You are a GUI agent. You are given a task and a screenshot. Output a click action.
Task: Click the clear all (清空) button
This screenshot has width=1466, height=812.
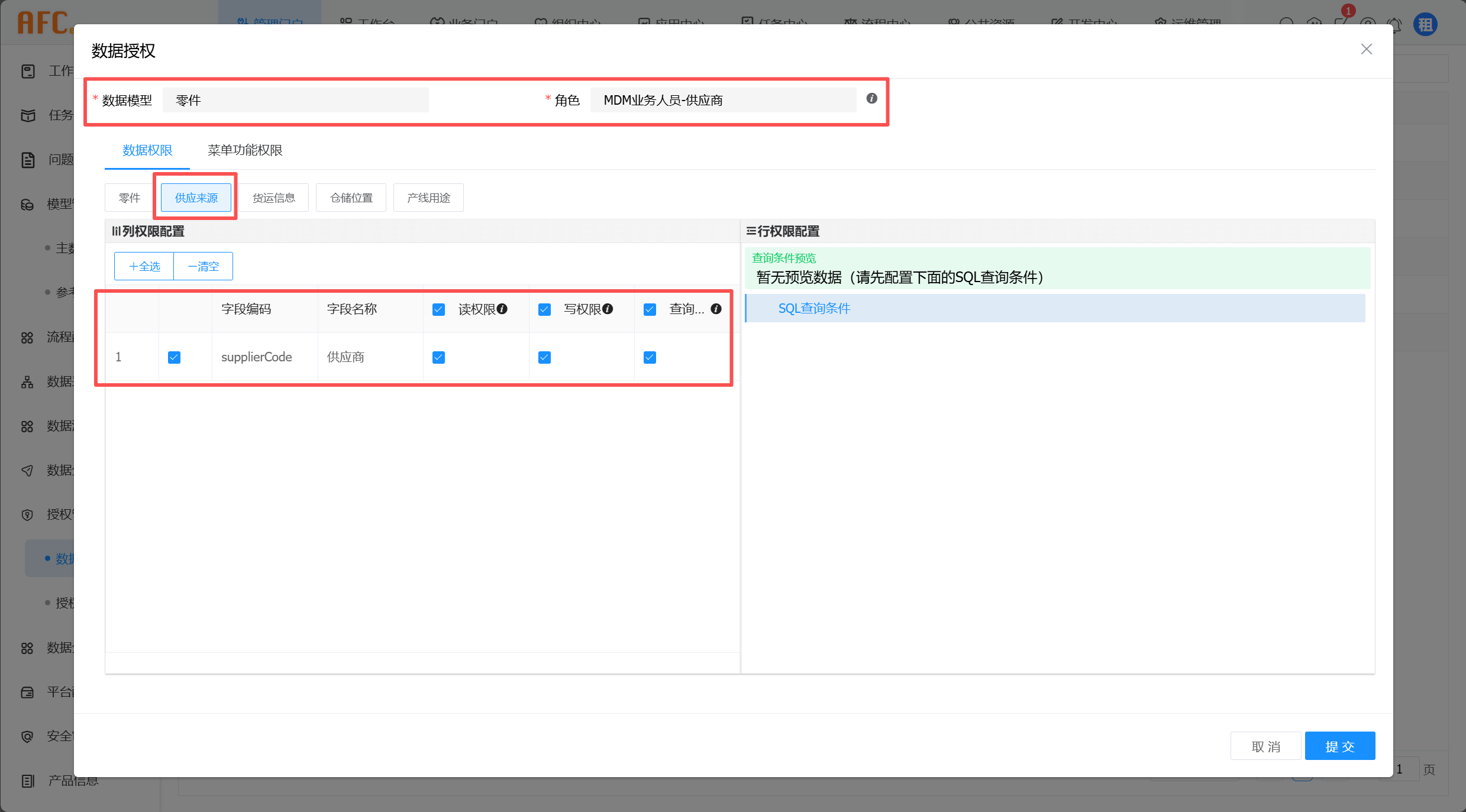pos(203,266)
